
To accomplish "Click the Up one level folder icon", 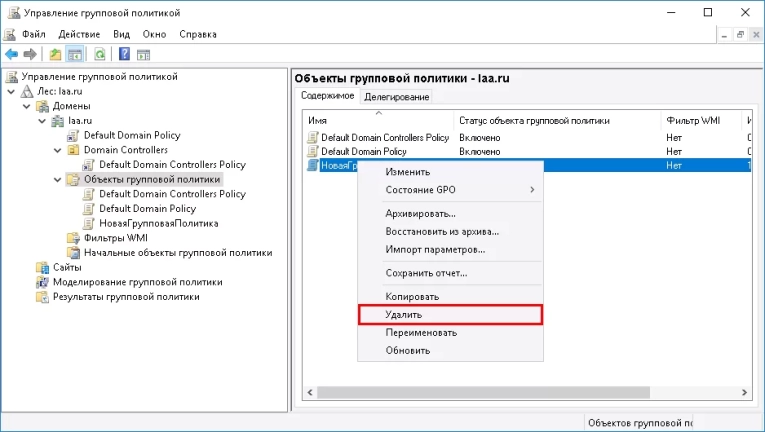I will (55, 54).
